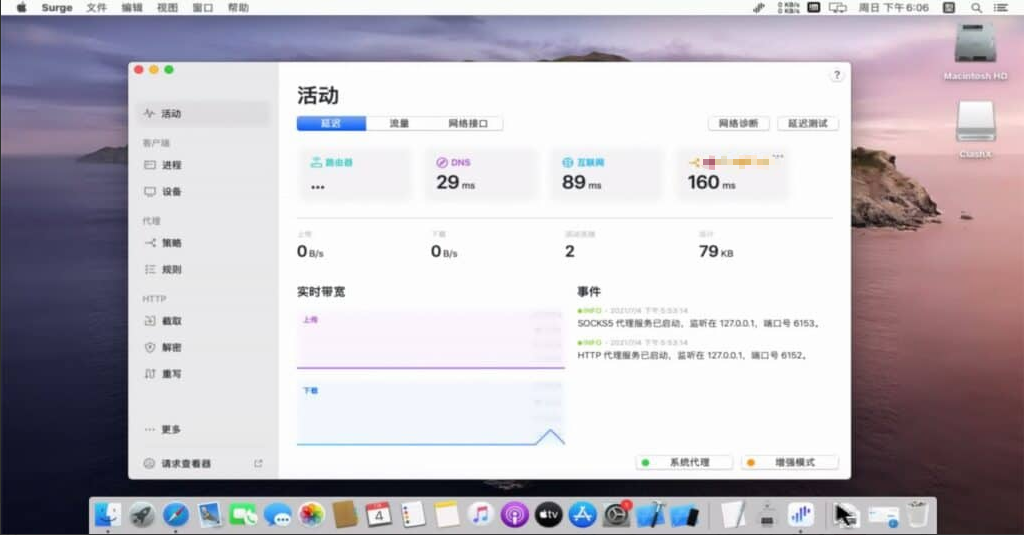Click the 延迟测试 button
The height and width of the screenshot is (535, 1024).
coord(808,124)
